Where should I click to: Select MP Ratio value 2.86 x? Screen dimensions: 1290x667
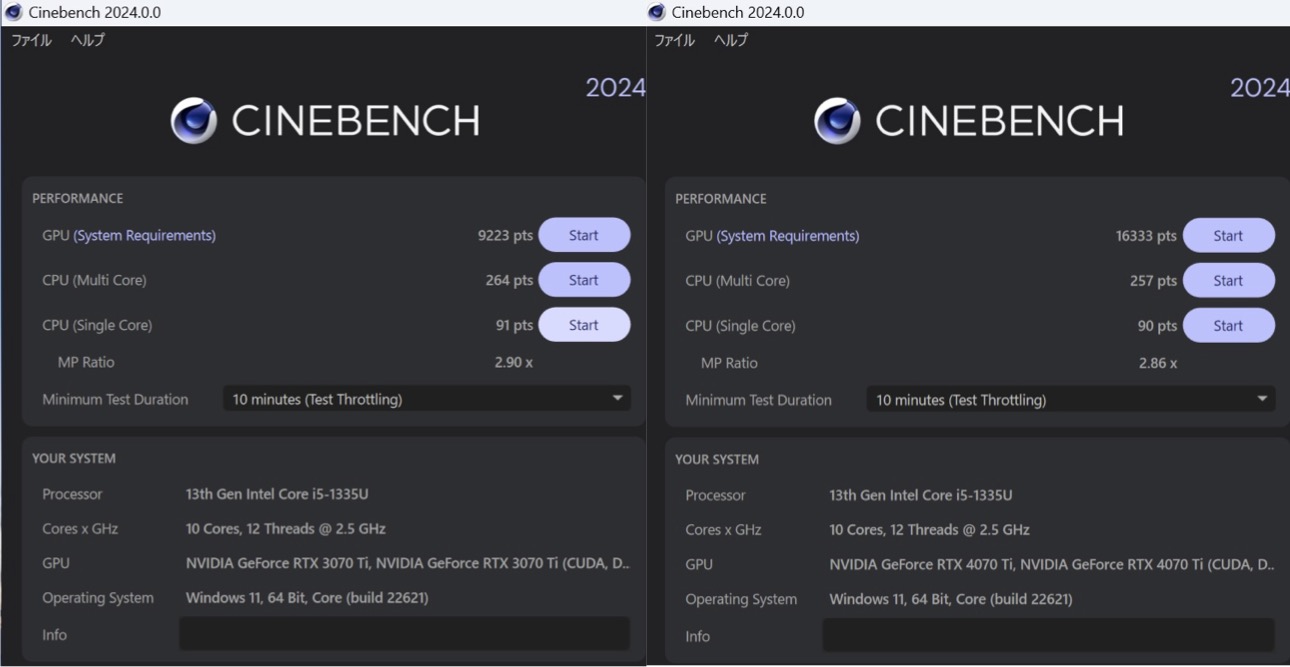pos(1157,363)
